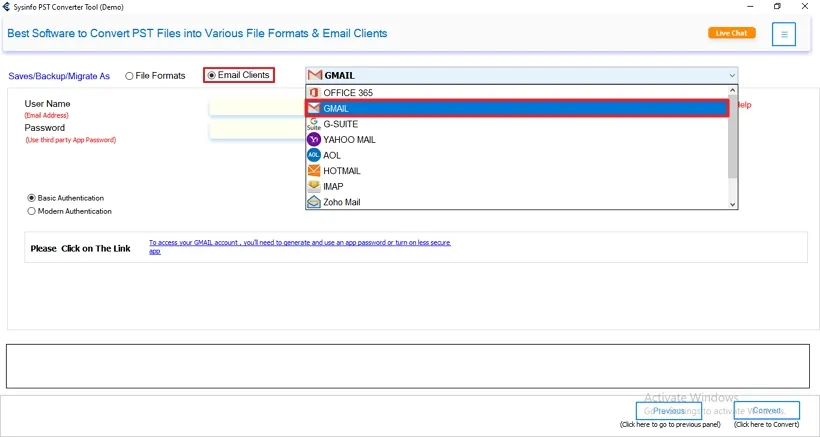This screenshot has height=437, width=820.
Task: Click the Office 365 icon in list
Action: tap(314, 93)
